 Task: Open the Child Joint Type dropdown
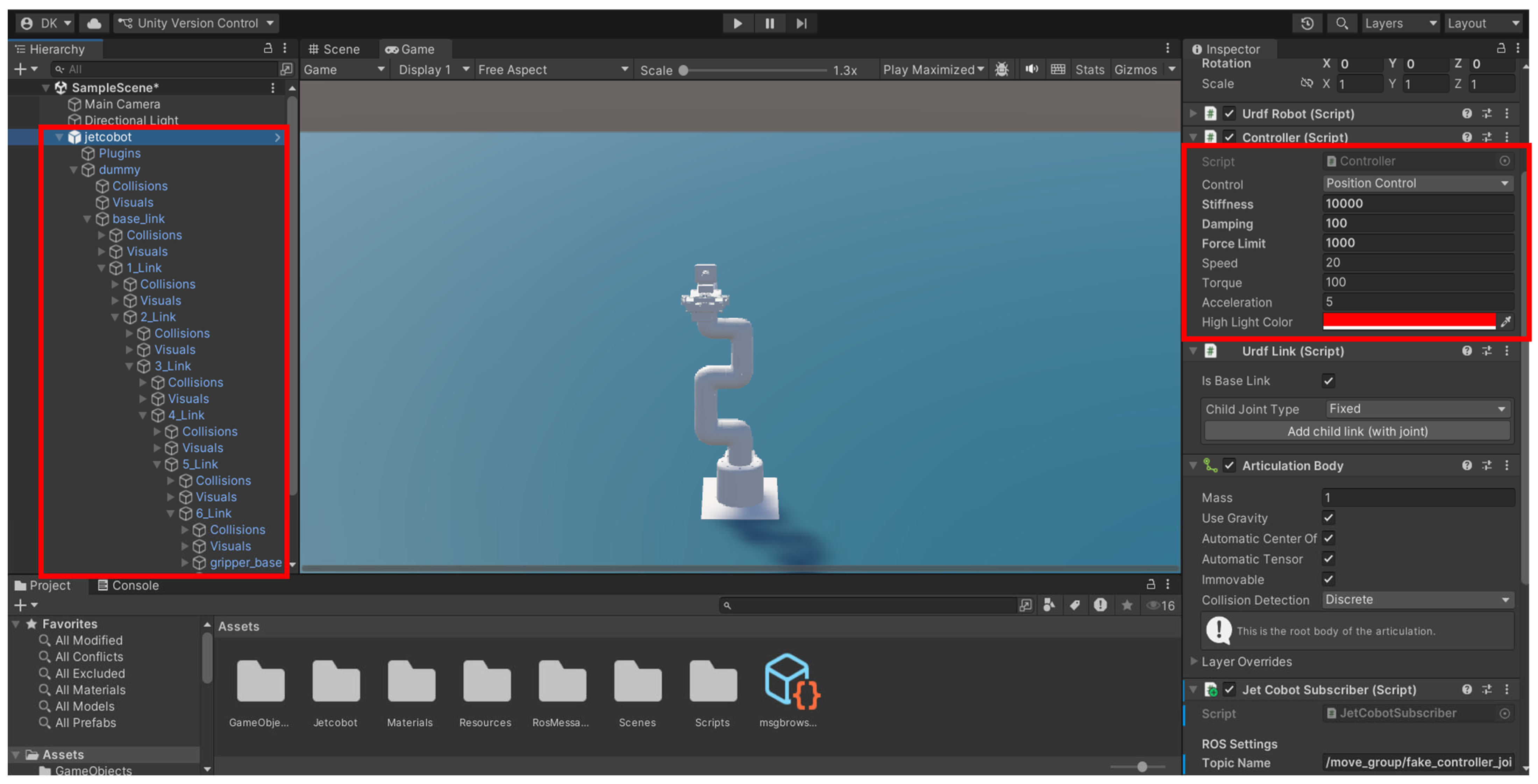pos(1418,409)
